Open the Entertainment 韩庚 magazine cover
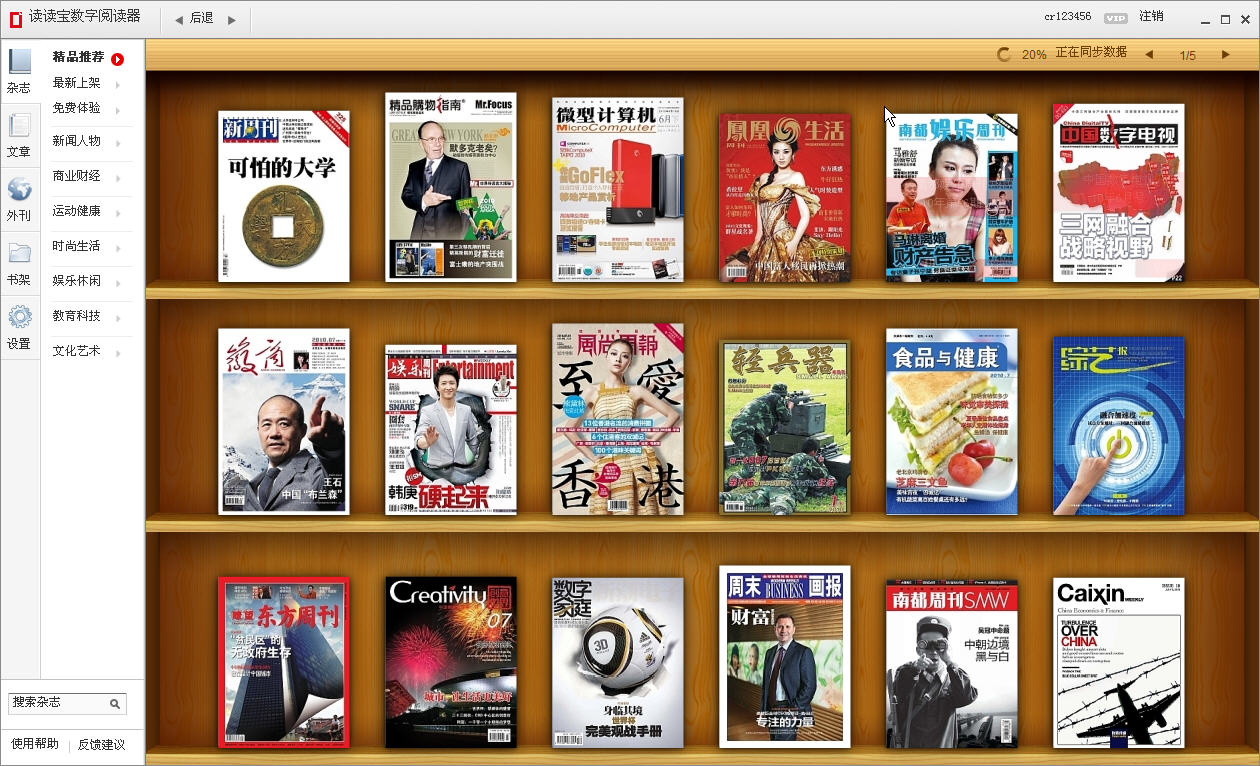The image size is (1260, 766). click(451, 430)
